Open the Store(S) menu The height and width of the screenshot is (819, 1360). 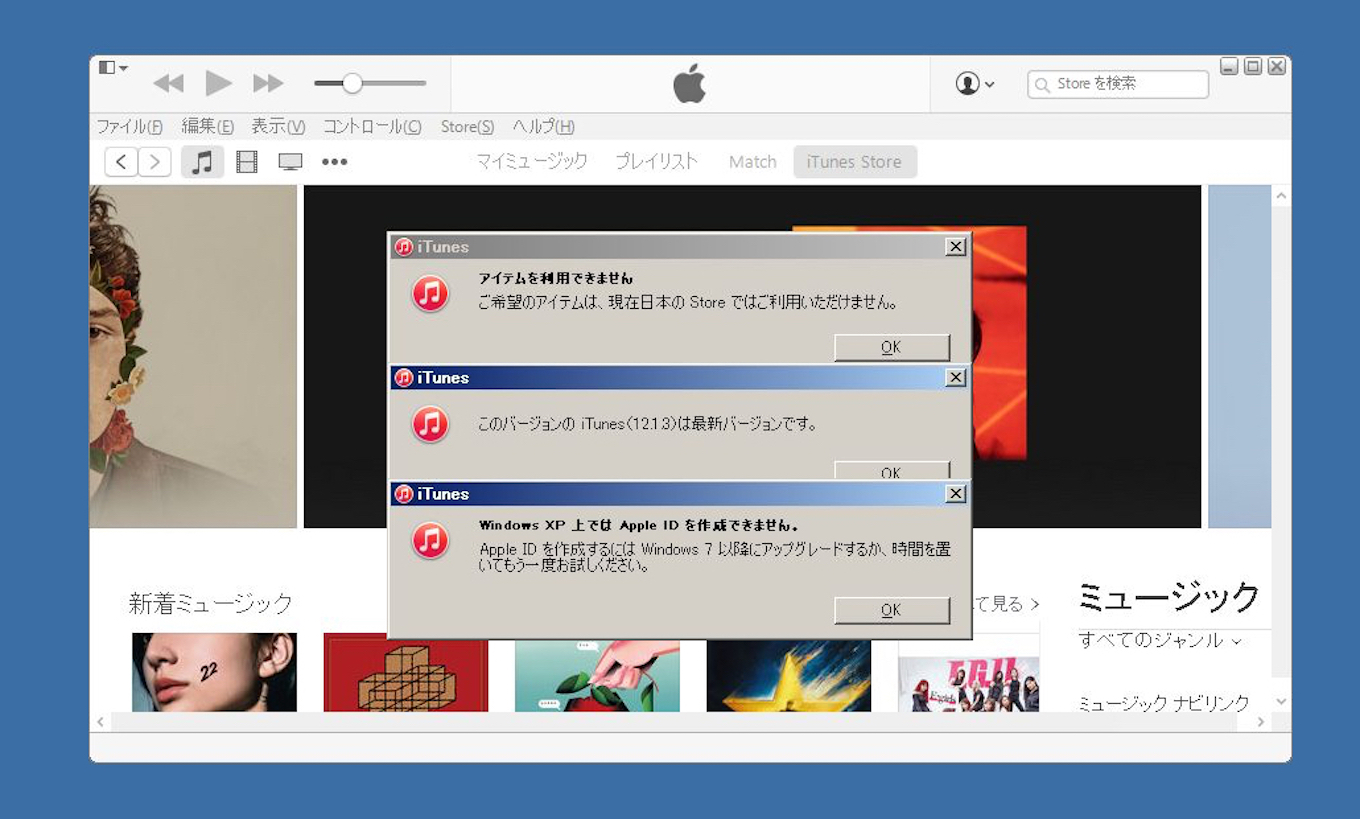[x=467, y=127]
